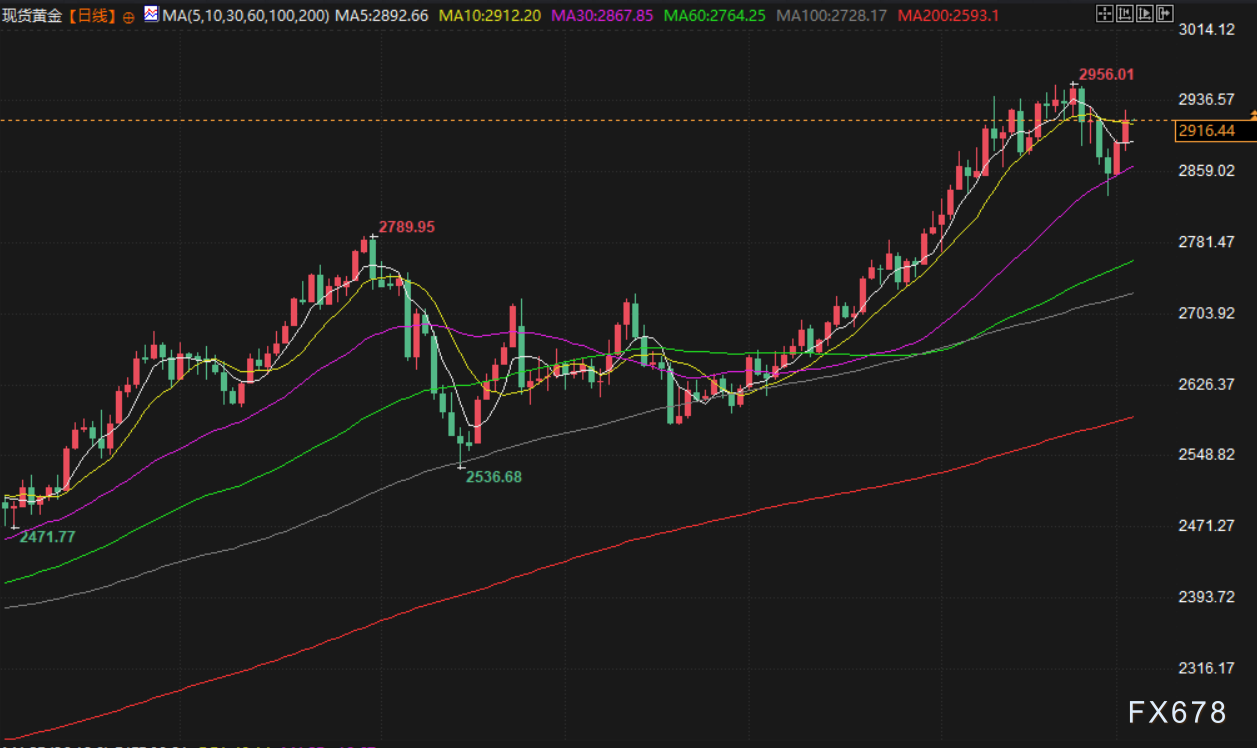Click the 2859.02 axis value
The height and width of the screenshot is (748, 1257).
click(x=1206, y=171)
